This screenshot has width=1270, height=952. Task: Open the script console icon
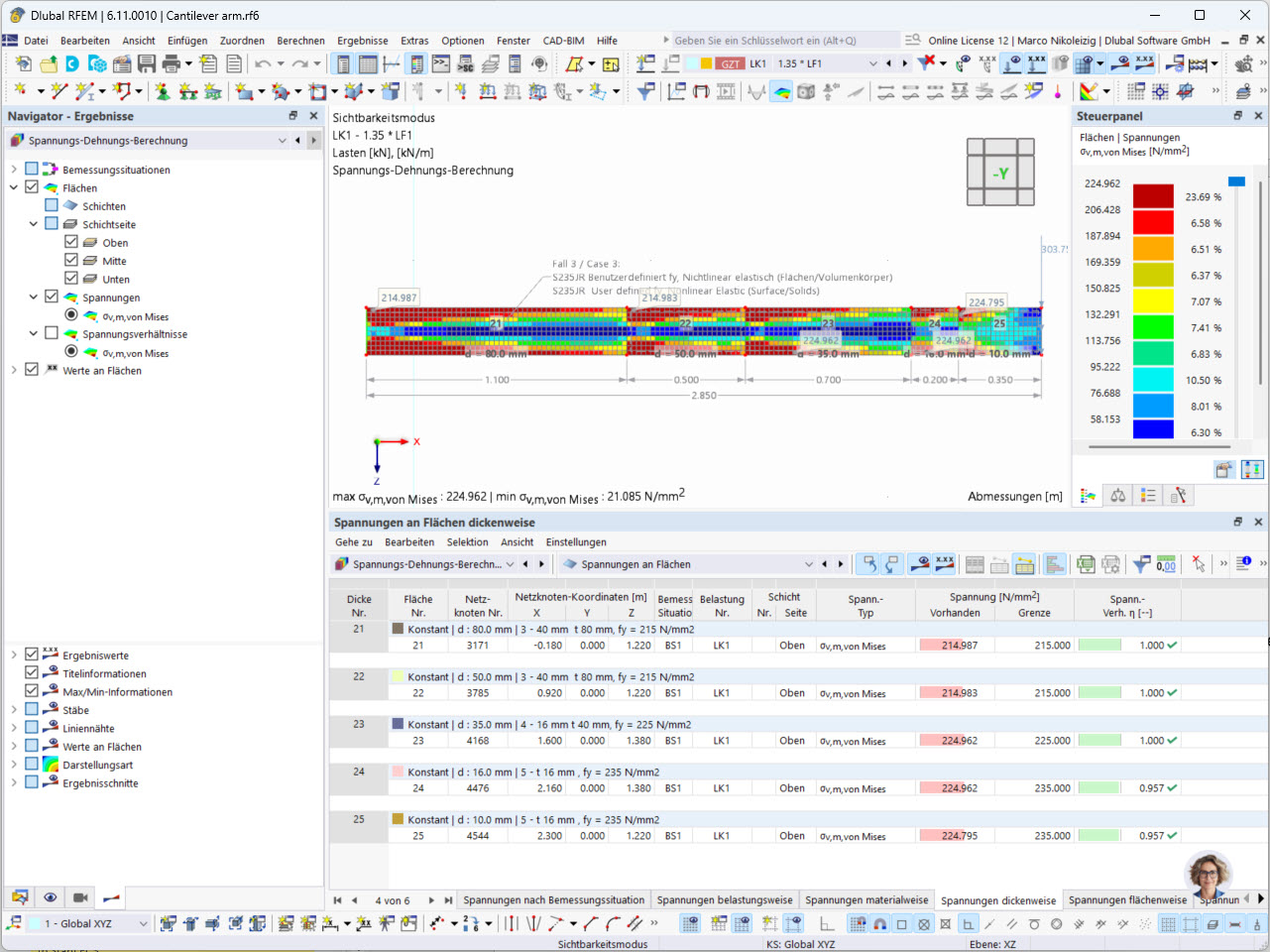point(440,63)
